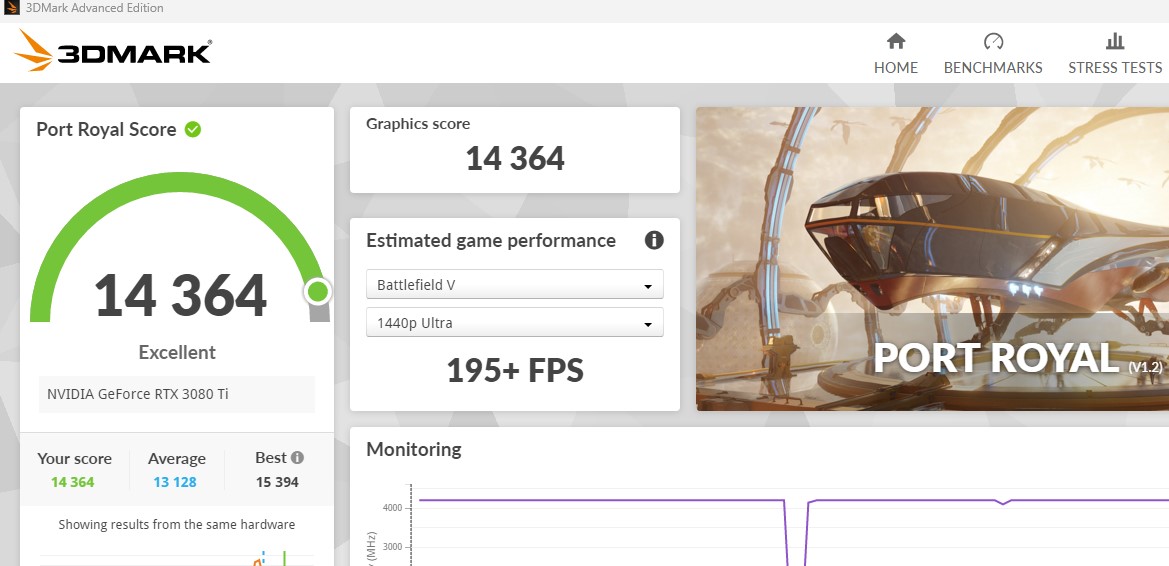Screen dimensions: 1169x566
Task: Select the Stress Tests bar chart icon
Action: pyautogui.click(x=1115, y=41)
